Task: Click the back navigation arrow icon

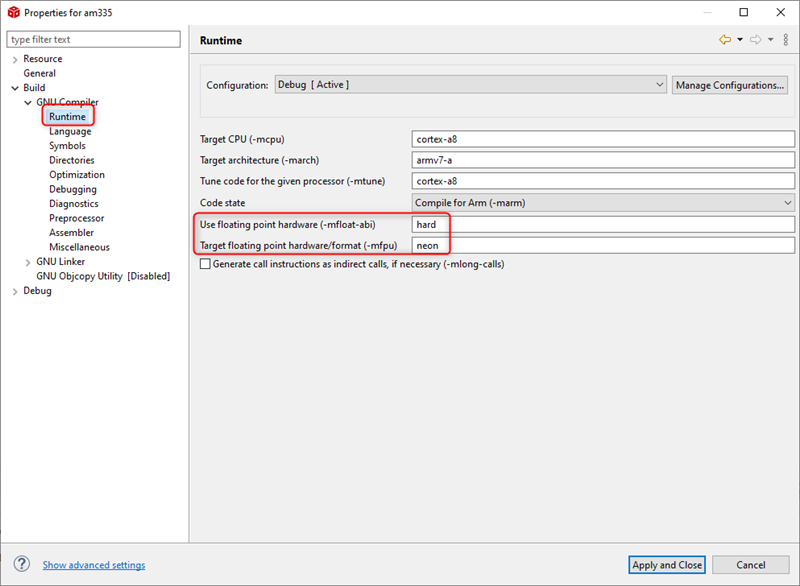Action: pos(724,40)
